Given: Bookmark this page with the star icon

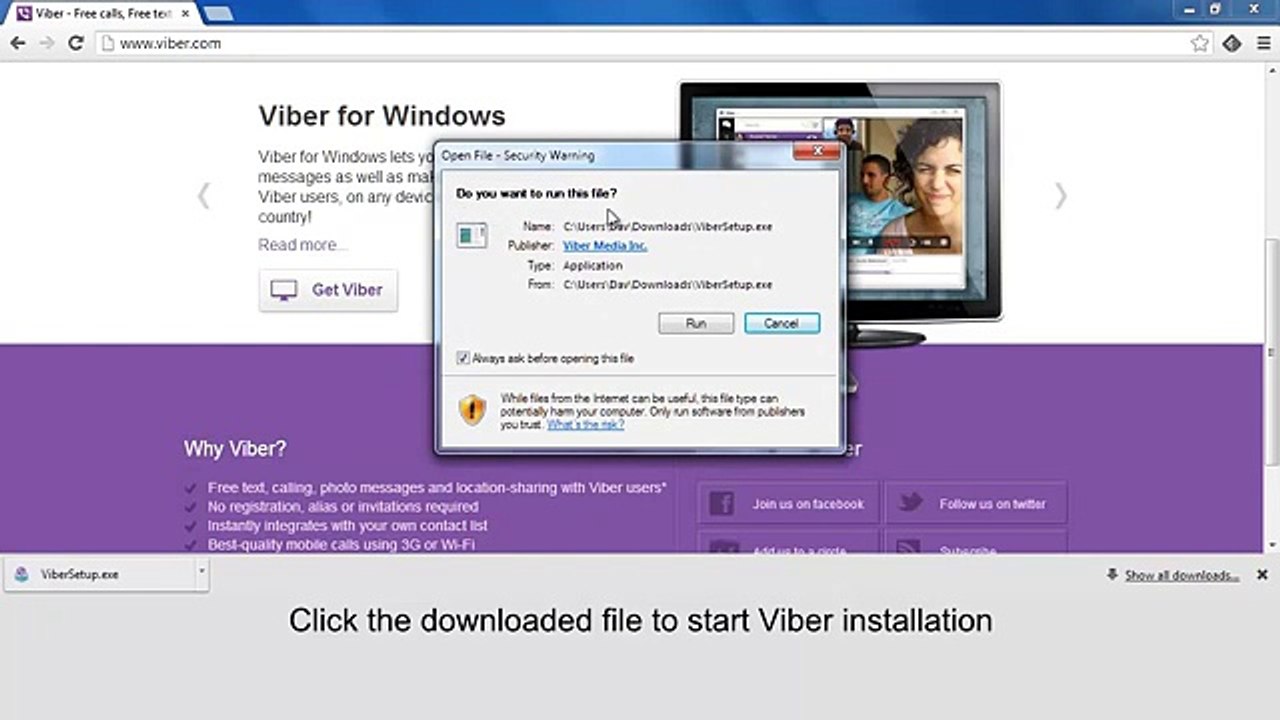Looking at the screenshot, I should (1200, 43).
